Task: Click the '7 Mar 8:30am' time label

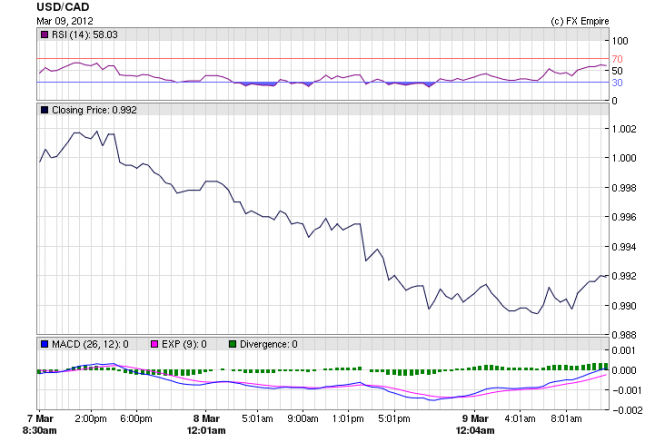Action: (x=39, y=425)
